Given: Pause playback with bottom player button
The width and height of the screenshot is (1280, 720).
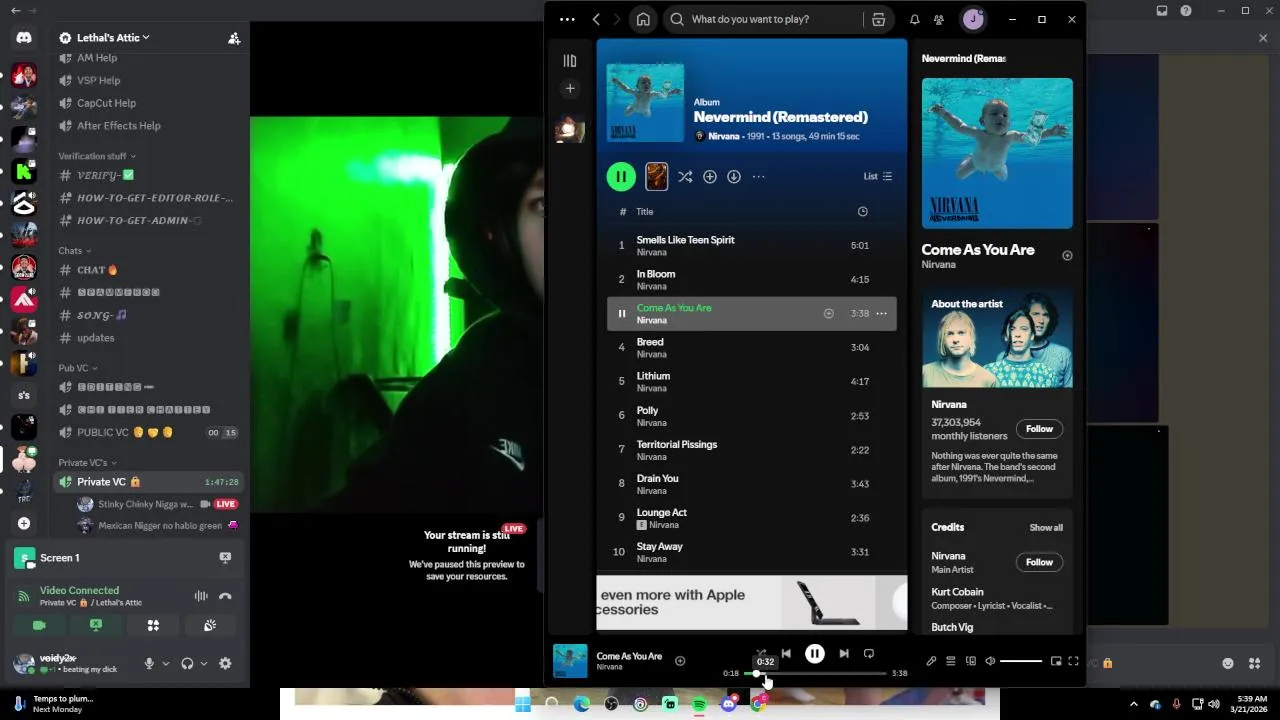Looking at the screenshot, I should (815, 654).
